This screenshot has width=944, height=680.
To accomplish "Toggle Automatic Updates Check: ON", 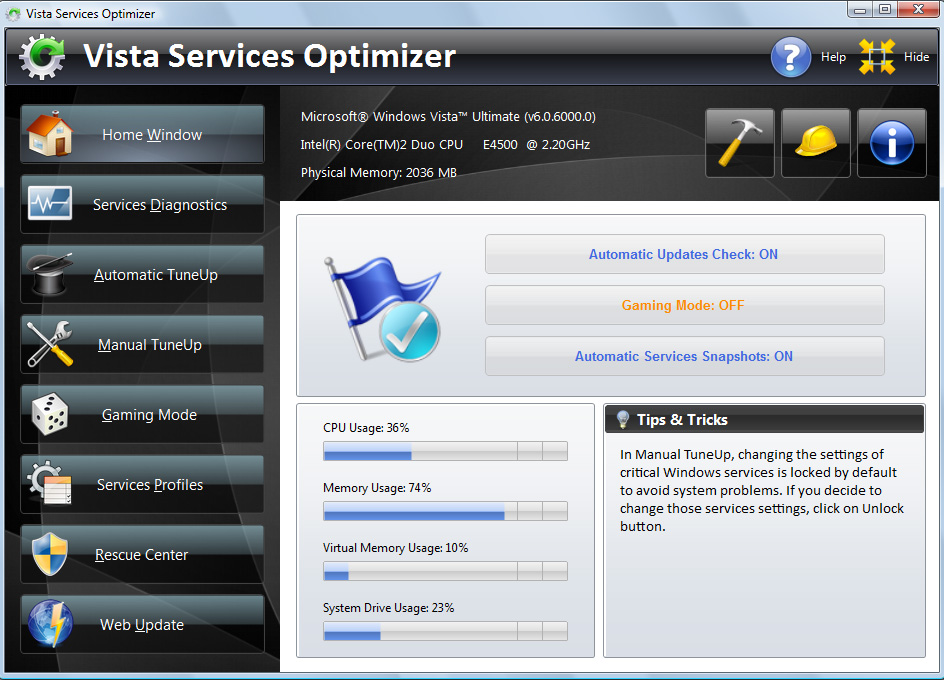I will [x=685, y=254].
